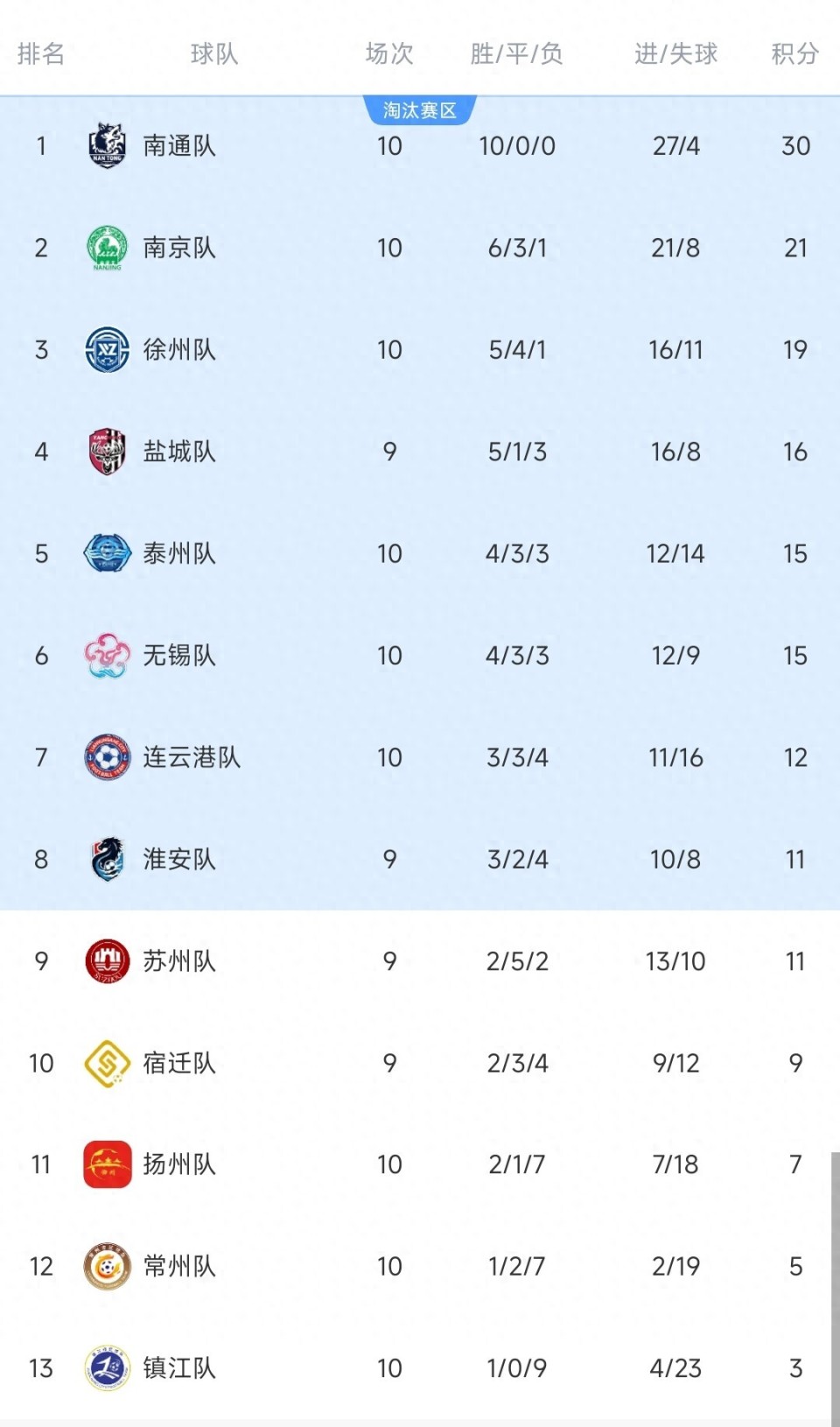Click the Huai'an team dragon logo

point(108,859)
